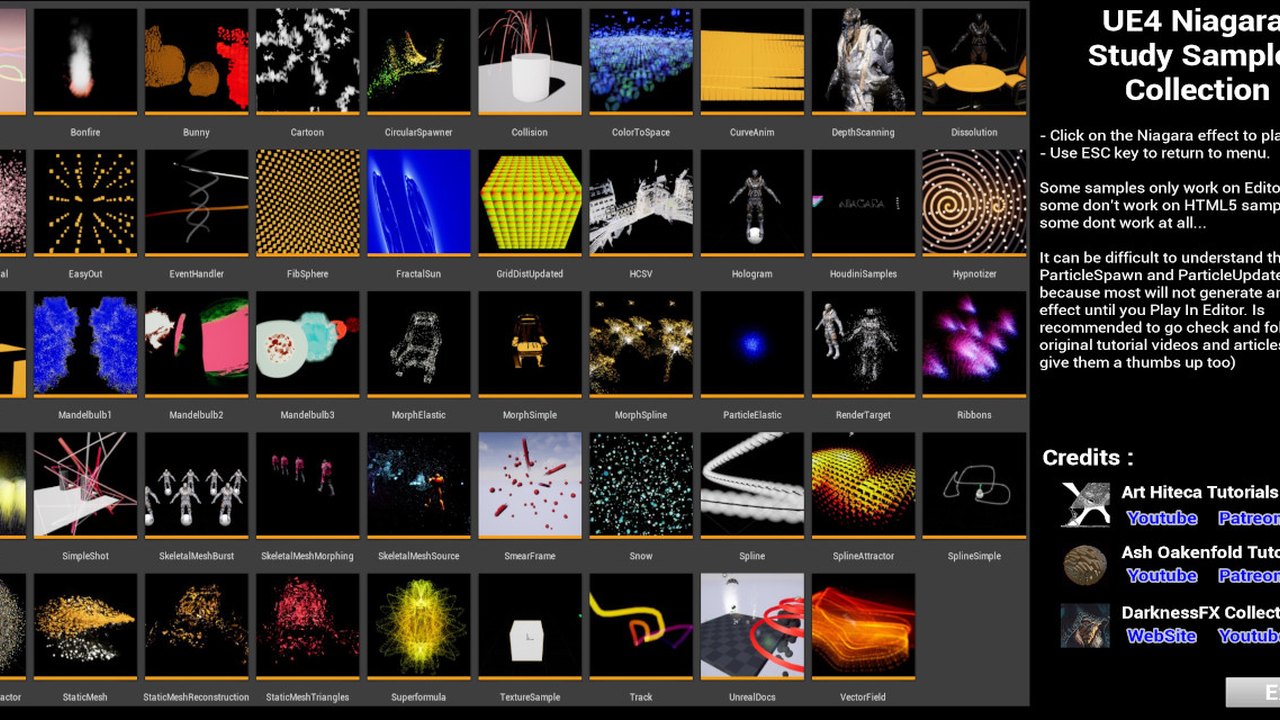Launch the VectorField sample
The image size is (1280, 720).
pos(862,626)
